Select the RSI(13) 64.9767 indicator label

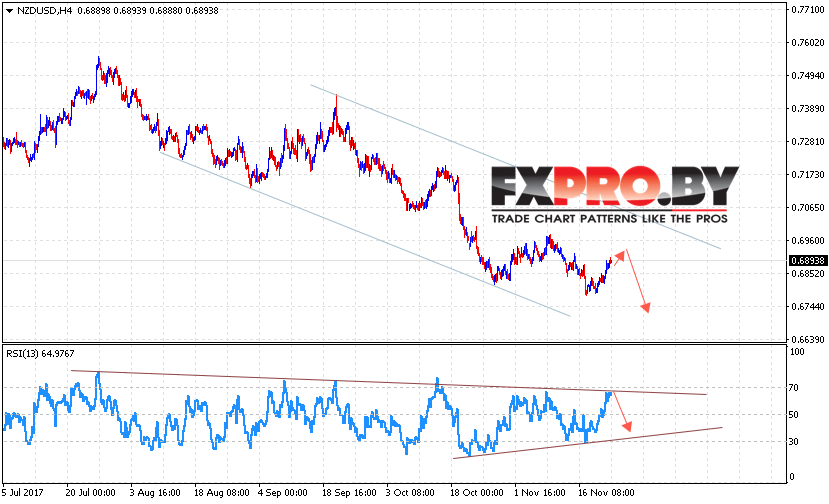click(40, 353)
